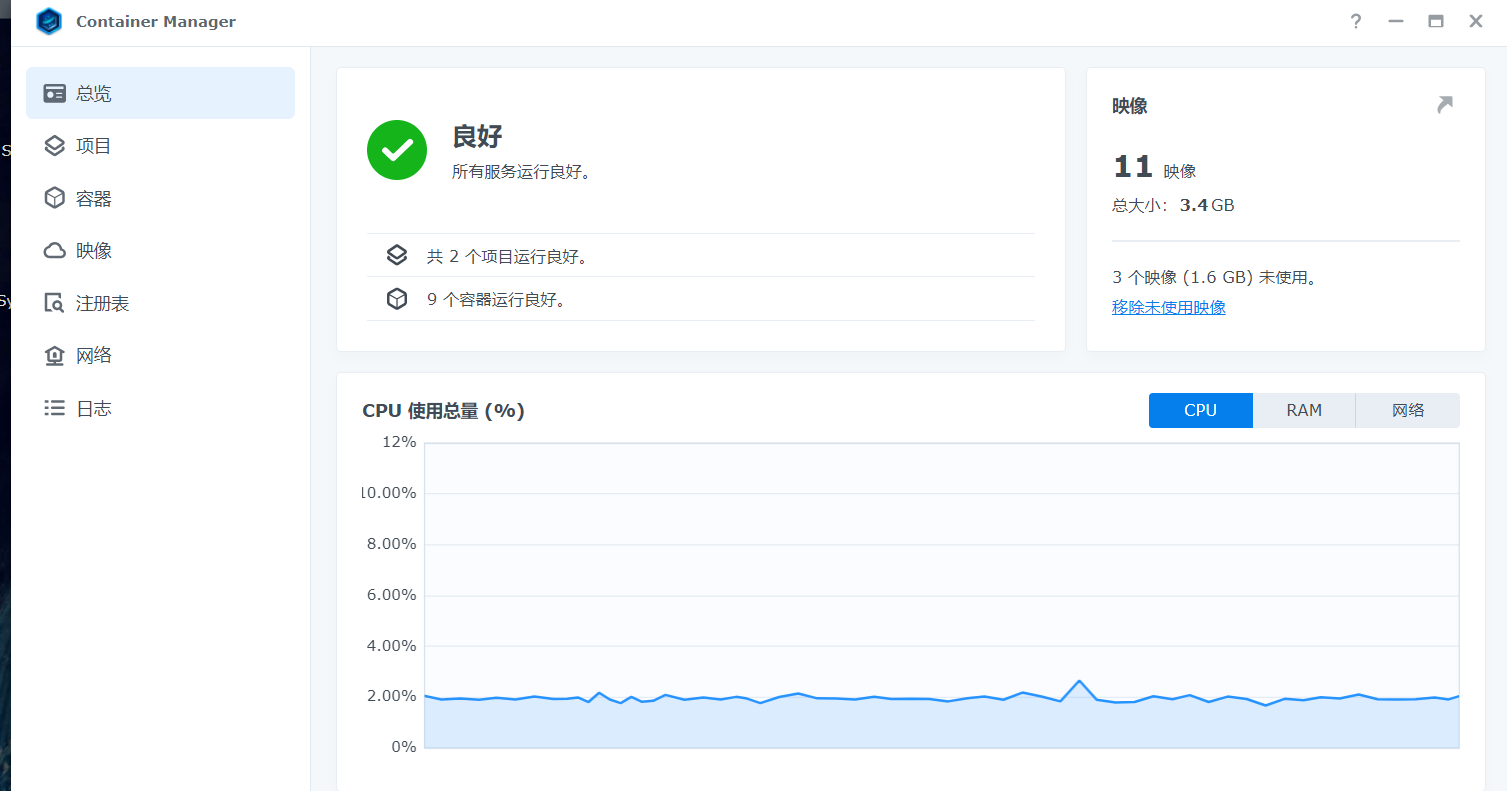Click the project status row icon
This screenshot has width=1507, height=791.
coord(397,254)
